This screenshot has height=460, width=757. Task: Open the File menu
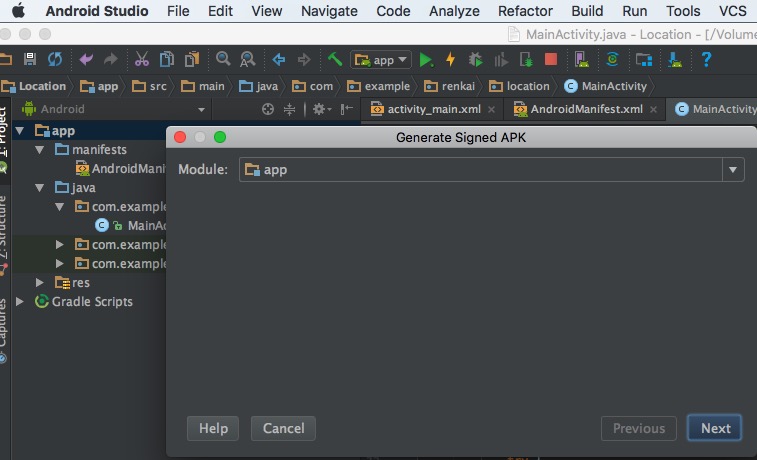pyautogui.click(x=178, y=11)
